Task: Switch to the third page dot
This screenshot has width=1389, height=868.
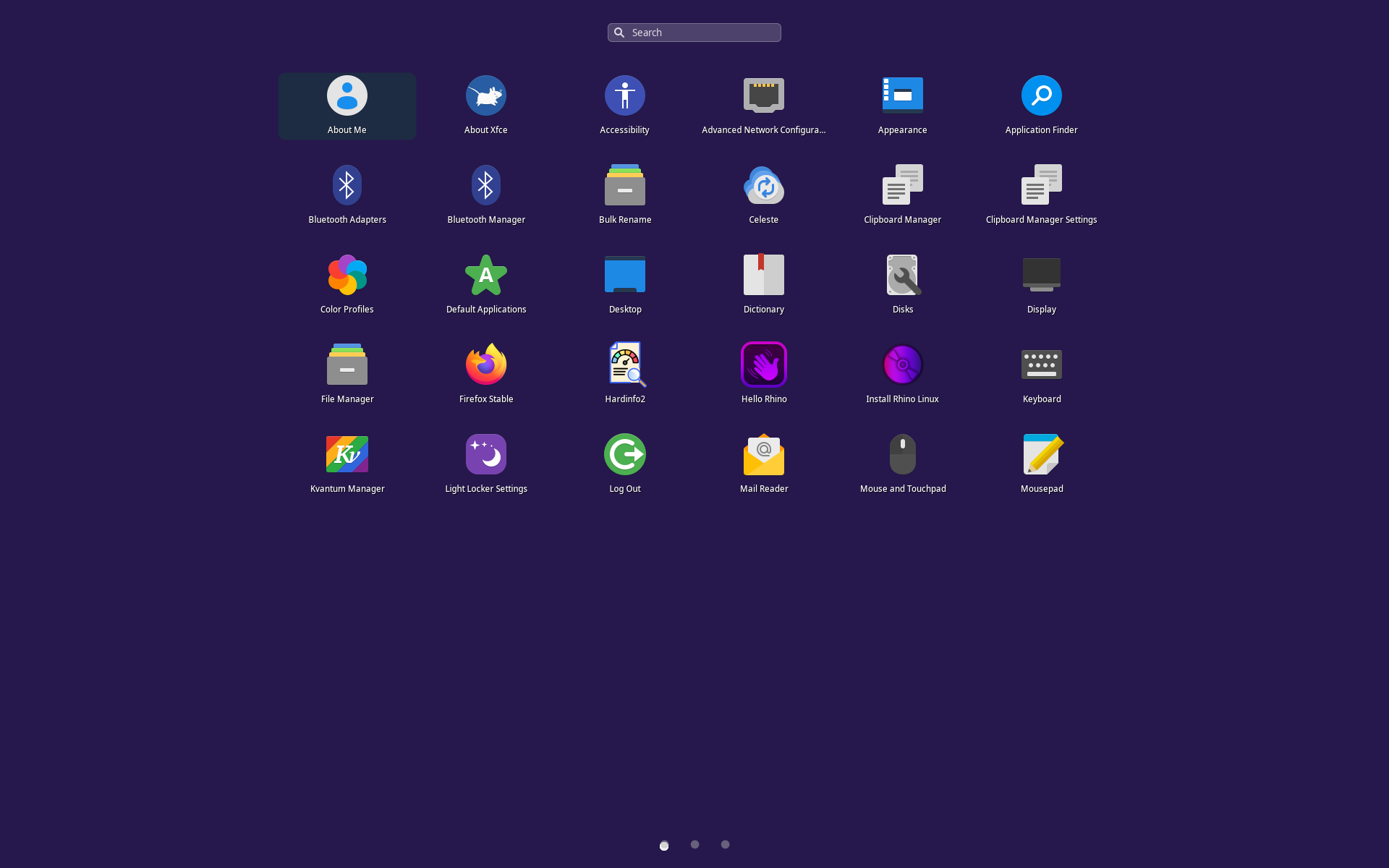Action: pos(725,844)
